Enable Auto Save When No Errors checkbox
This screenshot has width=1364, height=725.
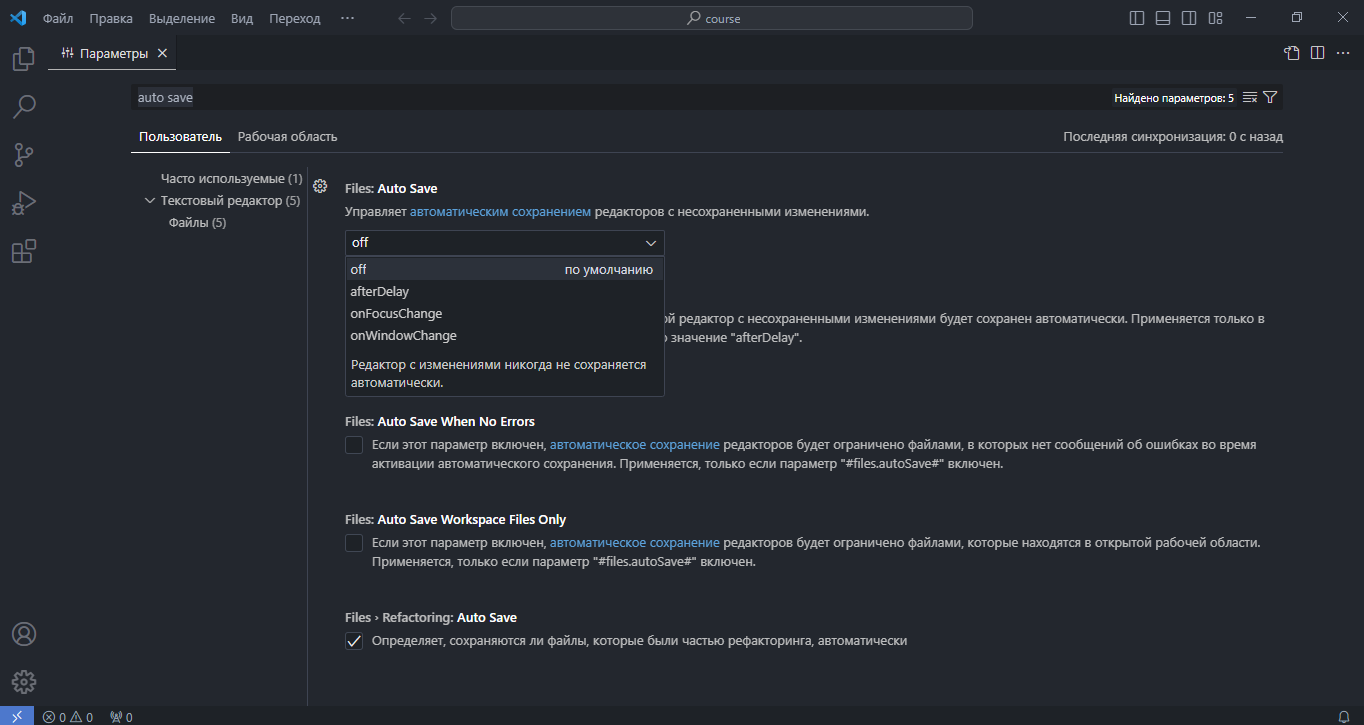coord(354,445)
